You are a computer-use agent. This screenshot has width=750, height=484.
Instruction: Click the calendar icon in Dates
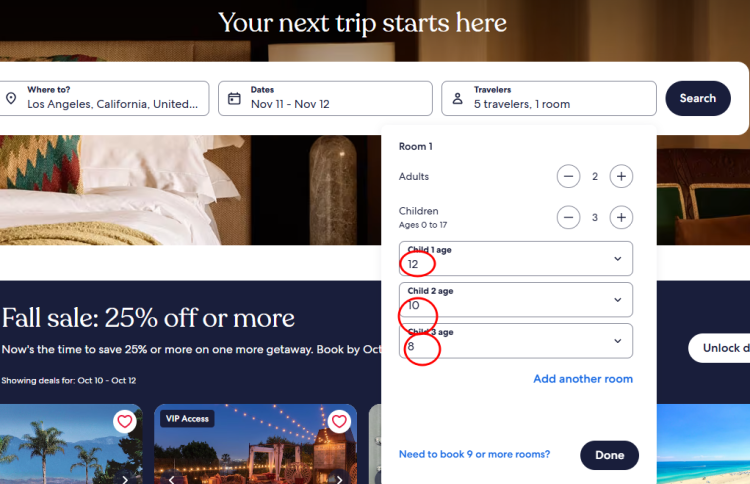click(234, 98)
